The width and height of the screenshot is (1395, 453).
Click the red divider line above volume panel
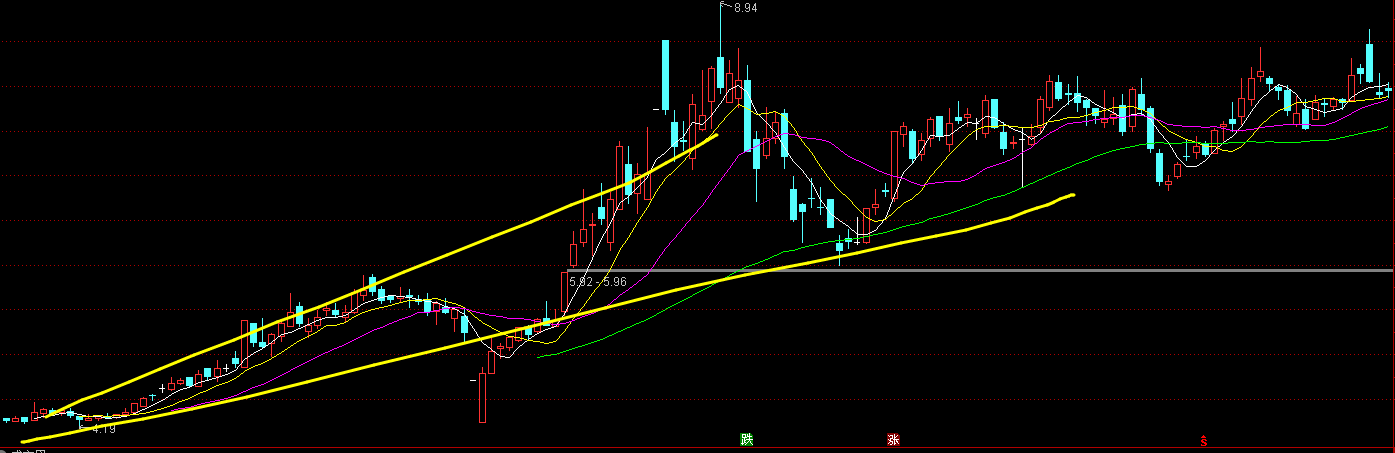tap(700, 447)
